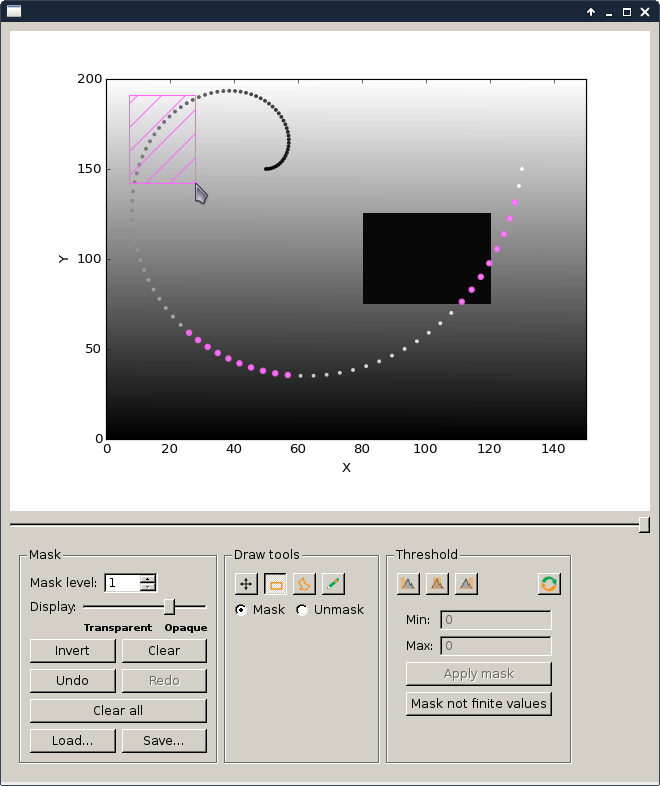Choose the mask-below-threshold icon
660x786 pixels.
coord(408,583)
